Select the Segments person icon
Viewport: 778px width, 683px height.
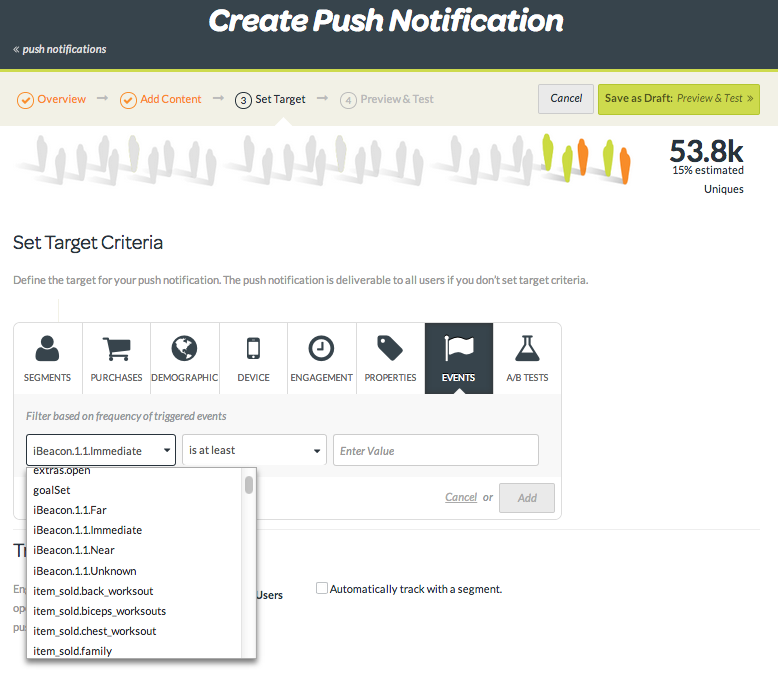pyautogui.click(x=47, y=348)
